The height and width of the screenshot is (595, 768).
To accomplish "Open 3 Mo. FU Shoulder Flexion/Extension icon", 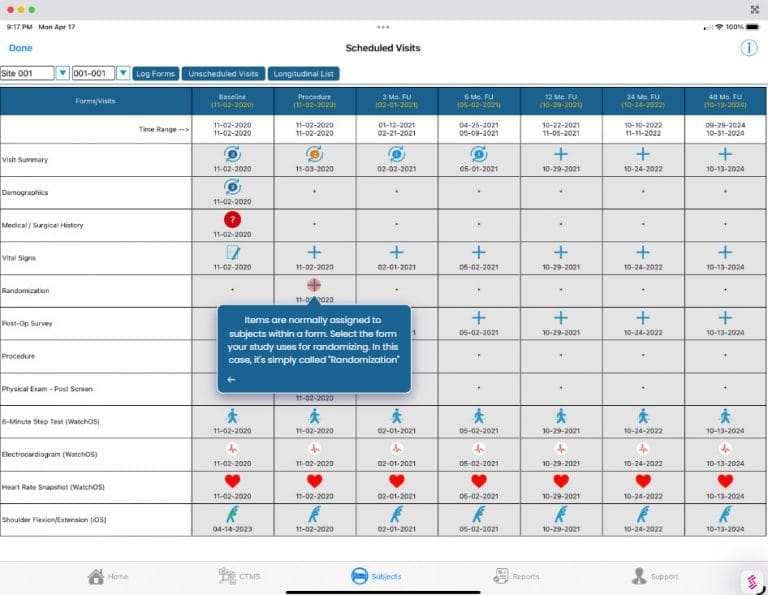I will click(397, 514).
